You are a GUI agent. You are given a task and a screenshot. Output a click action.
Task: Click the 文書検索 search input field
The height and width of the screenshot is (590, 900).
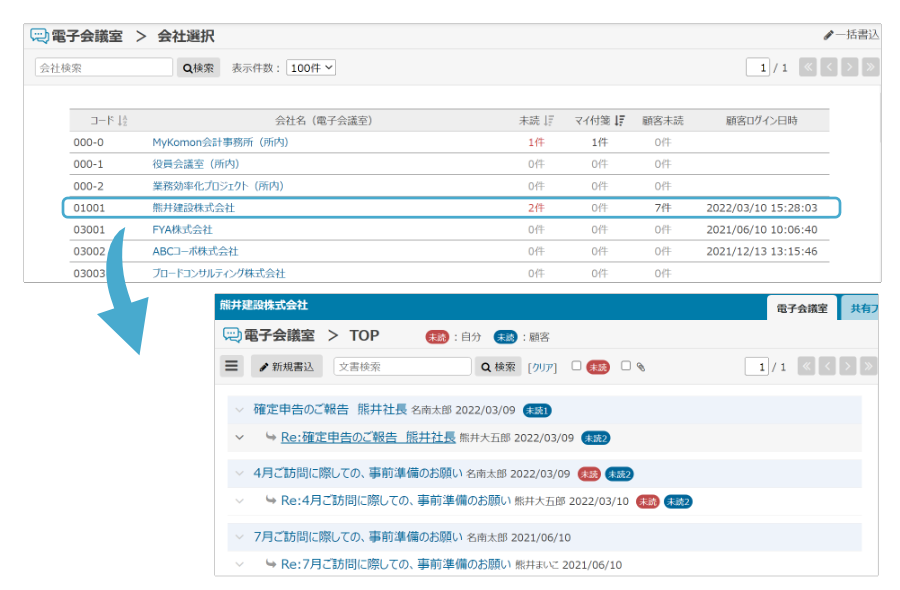pos(402,367)
